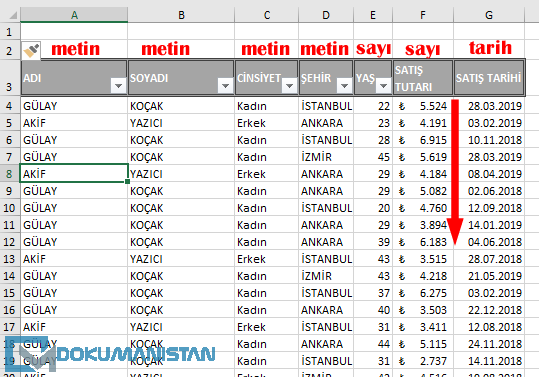
Task: Select column E header
Action: pos(373,15)
